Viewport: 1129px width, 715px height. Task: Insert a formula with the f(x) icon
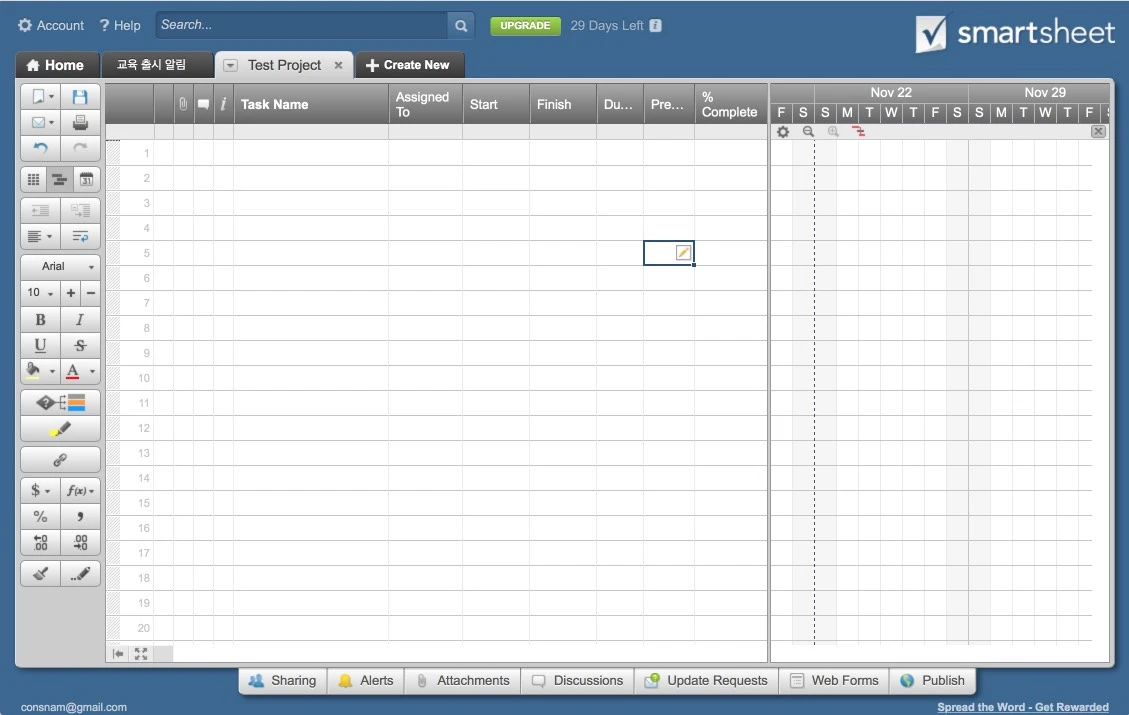[x=79, y=490]
